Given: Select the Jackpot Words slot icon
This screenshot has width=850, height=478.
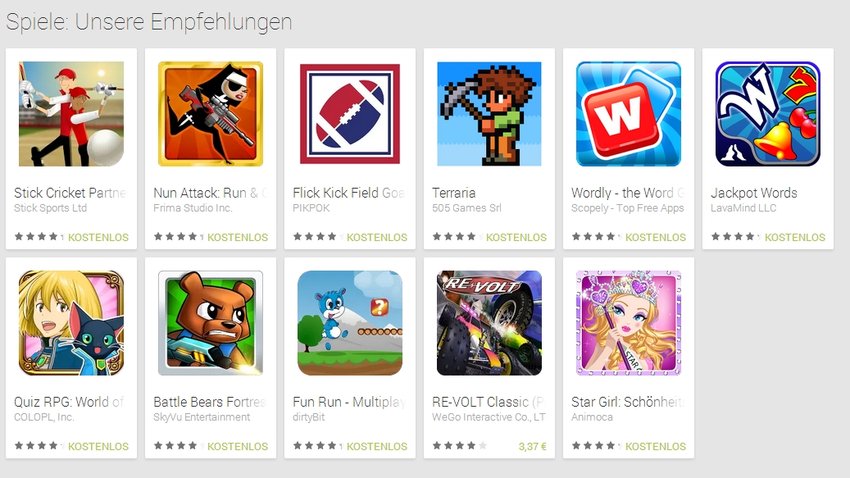Looking at the screenshot, I should pos(768,114).
